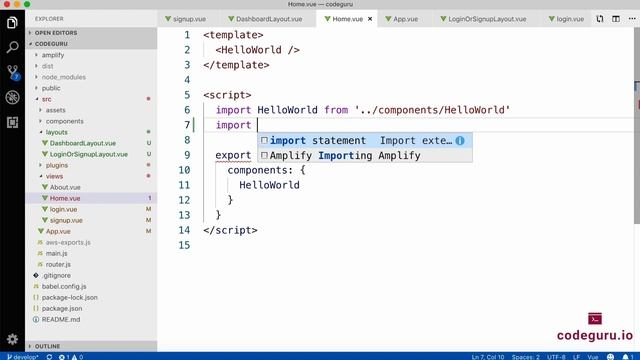Click the Open Changes compare icon
The width and height of the screenshot is (640, 360).
600,19
